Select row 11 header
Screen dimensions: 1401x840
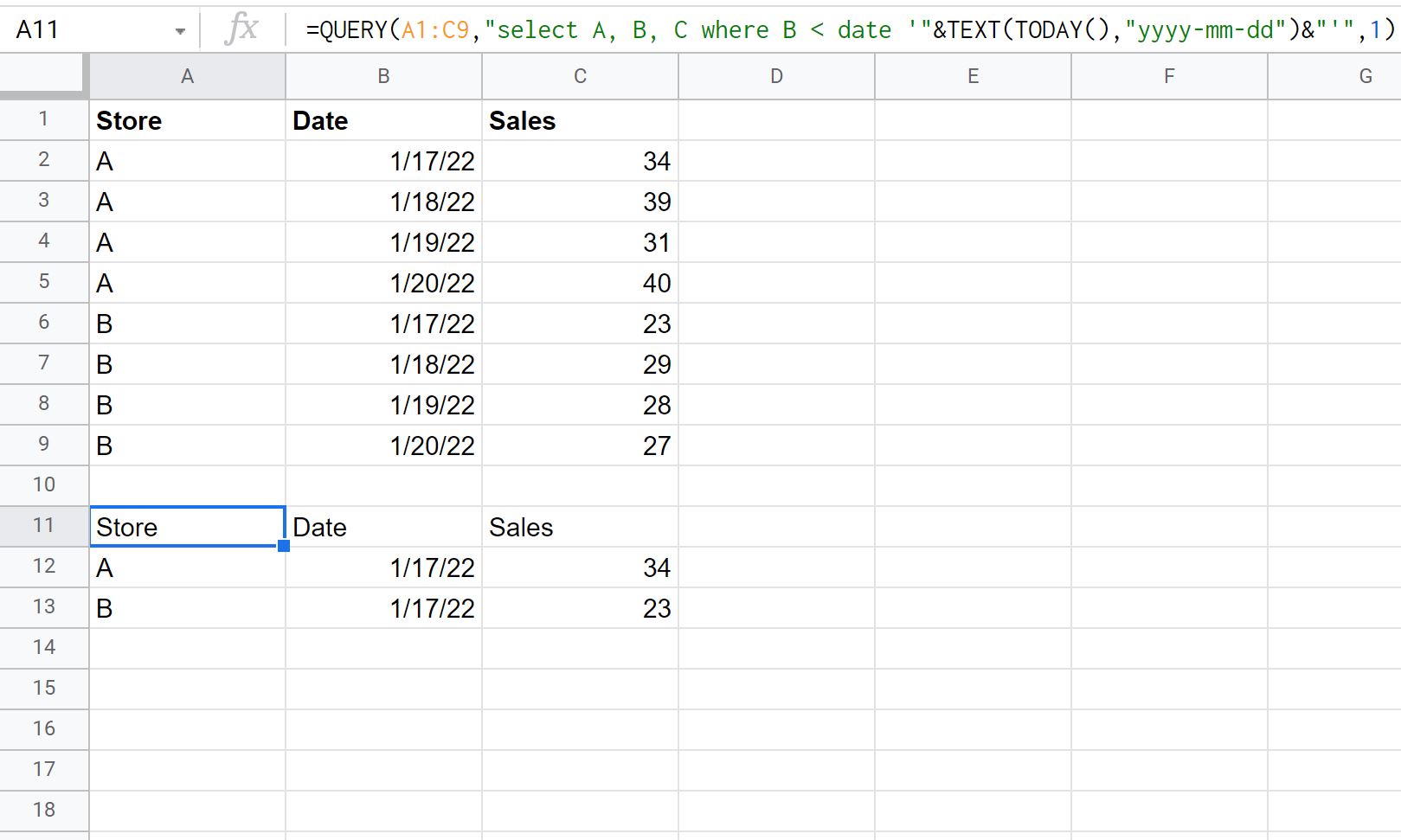(44, 526)
